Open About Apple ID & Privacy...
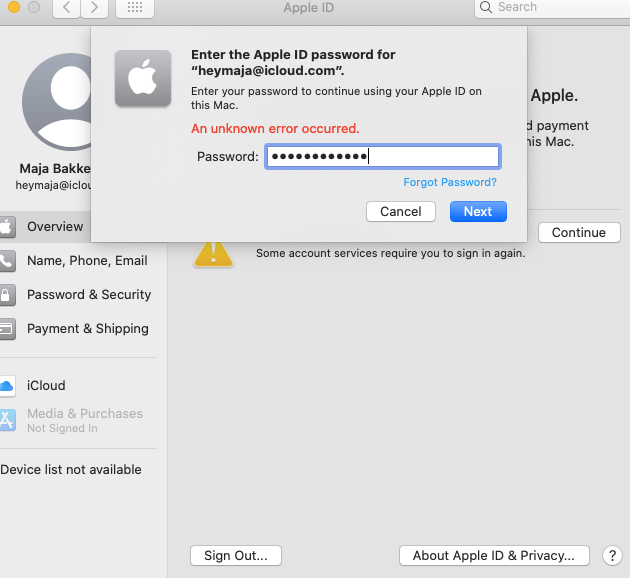This screenshot has width=630, height=578. coord(494,556)
